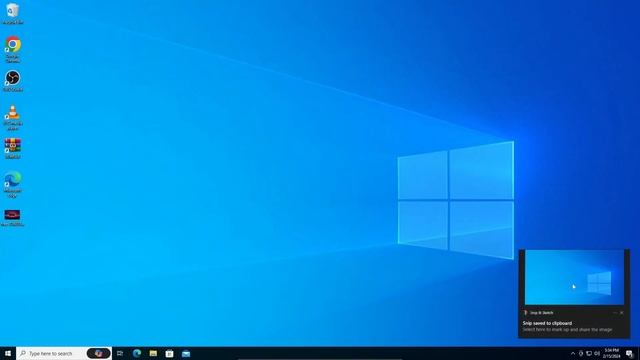This screenshot has height=360, width=640.
Task: Select the dark red thumbnail desktop icon
Action: (12, 218)
